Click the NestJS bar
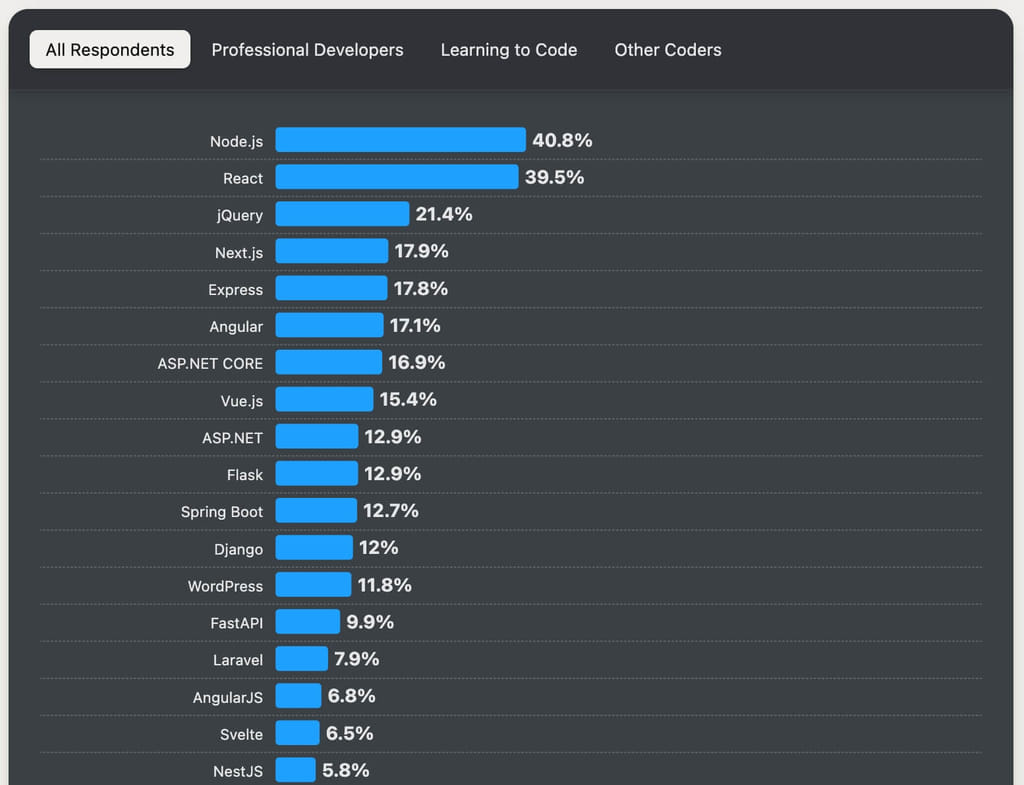Image resolution: width=1024 pixels, height=785 pixels. pos(295,770)
